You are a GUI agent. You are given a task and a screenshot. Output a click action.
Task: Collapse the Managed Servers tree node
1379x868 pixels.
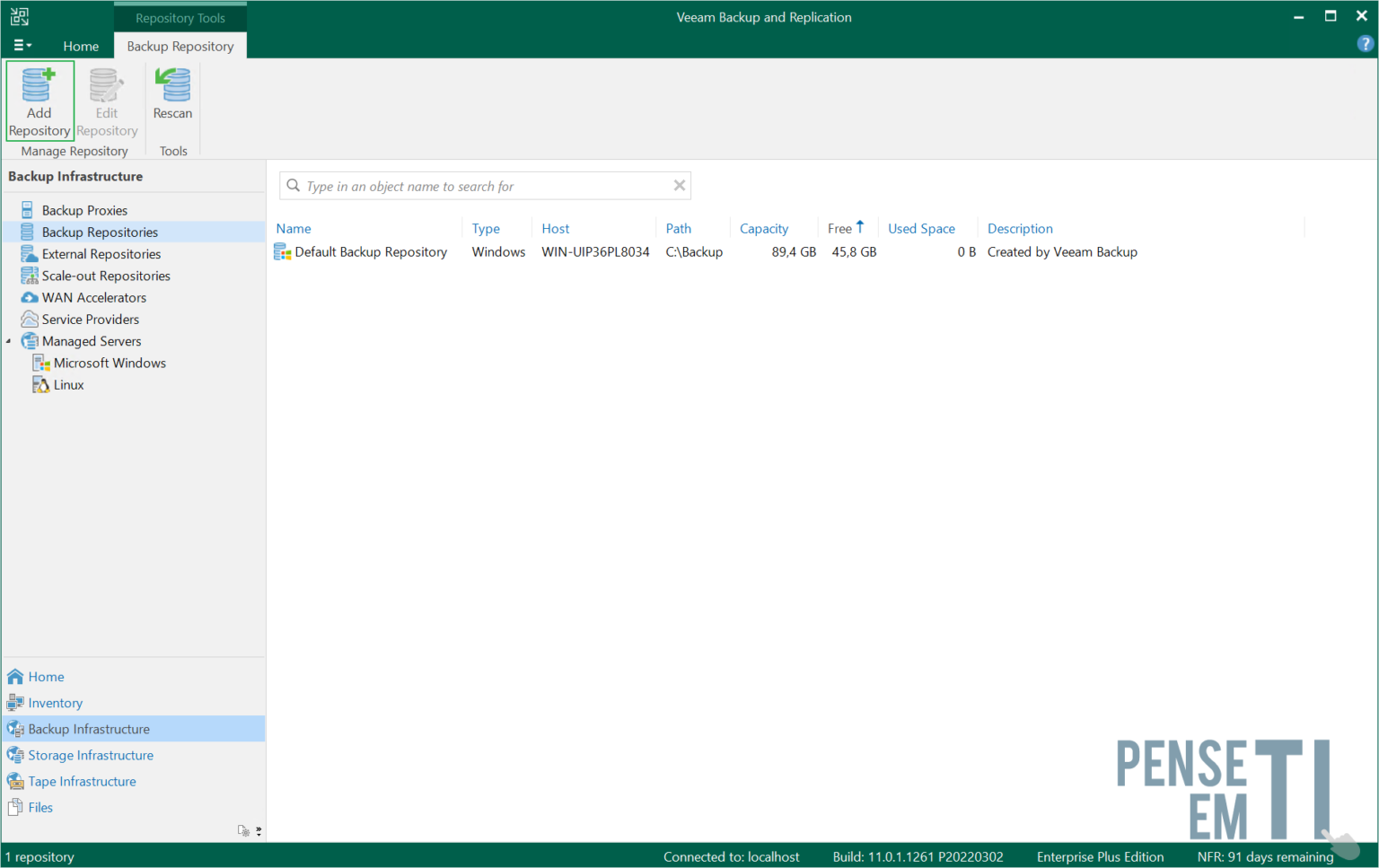(8, 341)
